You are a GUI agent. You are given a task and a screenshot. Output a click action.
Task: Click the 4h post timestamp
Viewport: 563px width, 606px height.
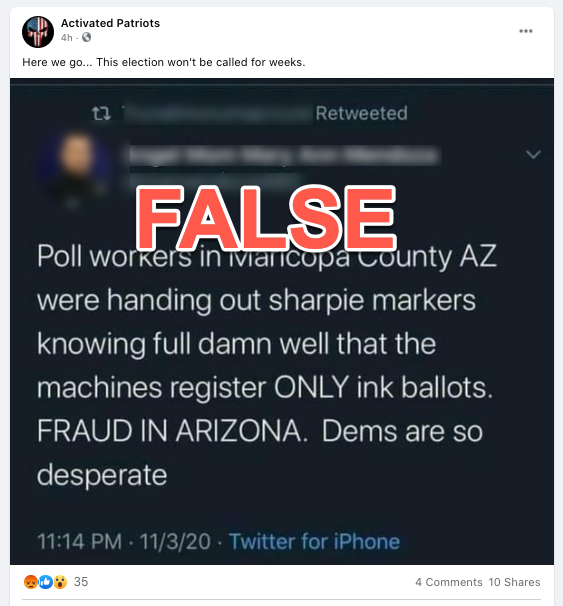(66, 37)
